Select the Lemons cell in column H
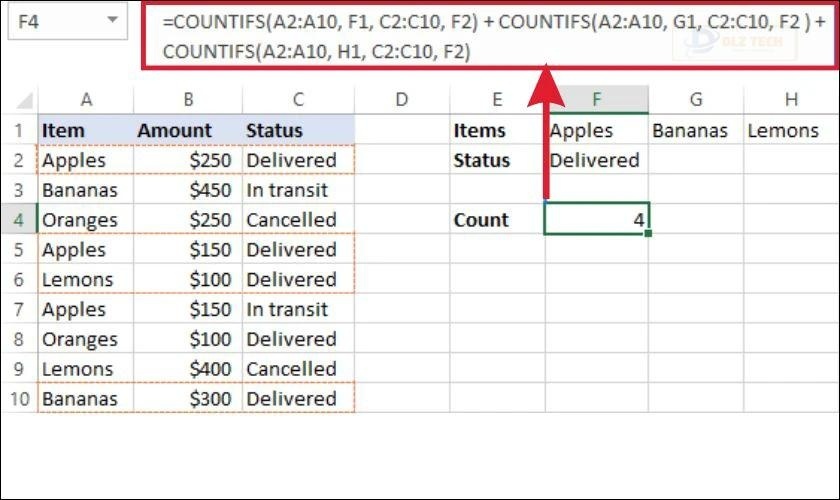Screen dimensions: 840x500 pyautogui.click(x=791, y=130)
